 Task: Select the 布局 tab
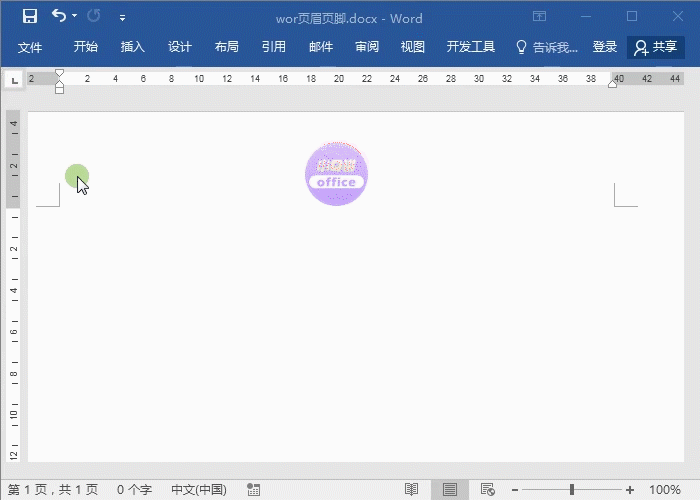pyautogui.click(x=226, y=47)
